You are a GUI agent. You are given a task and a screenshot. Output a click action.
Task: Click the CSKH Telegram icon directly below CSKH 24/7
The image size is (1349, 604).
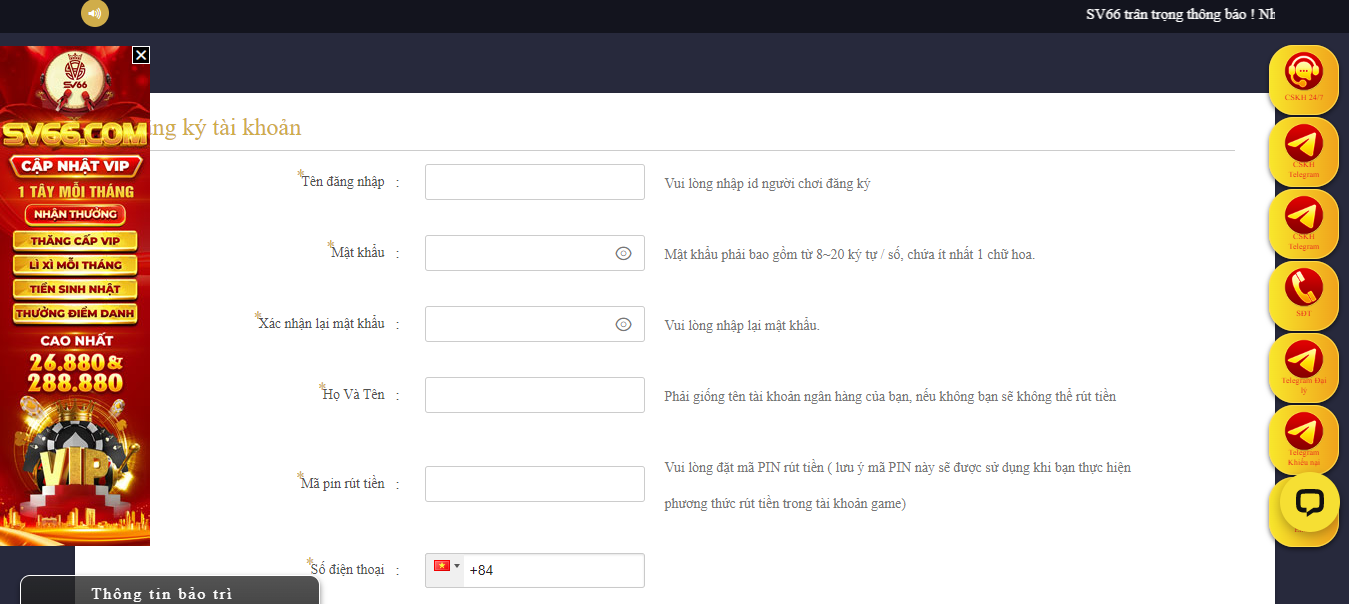tap(1303, 148)
